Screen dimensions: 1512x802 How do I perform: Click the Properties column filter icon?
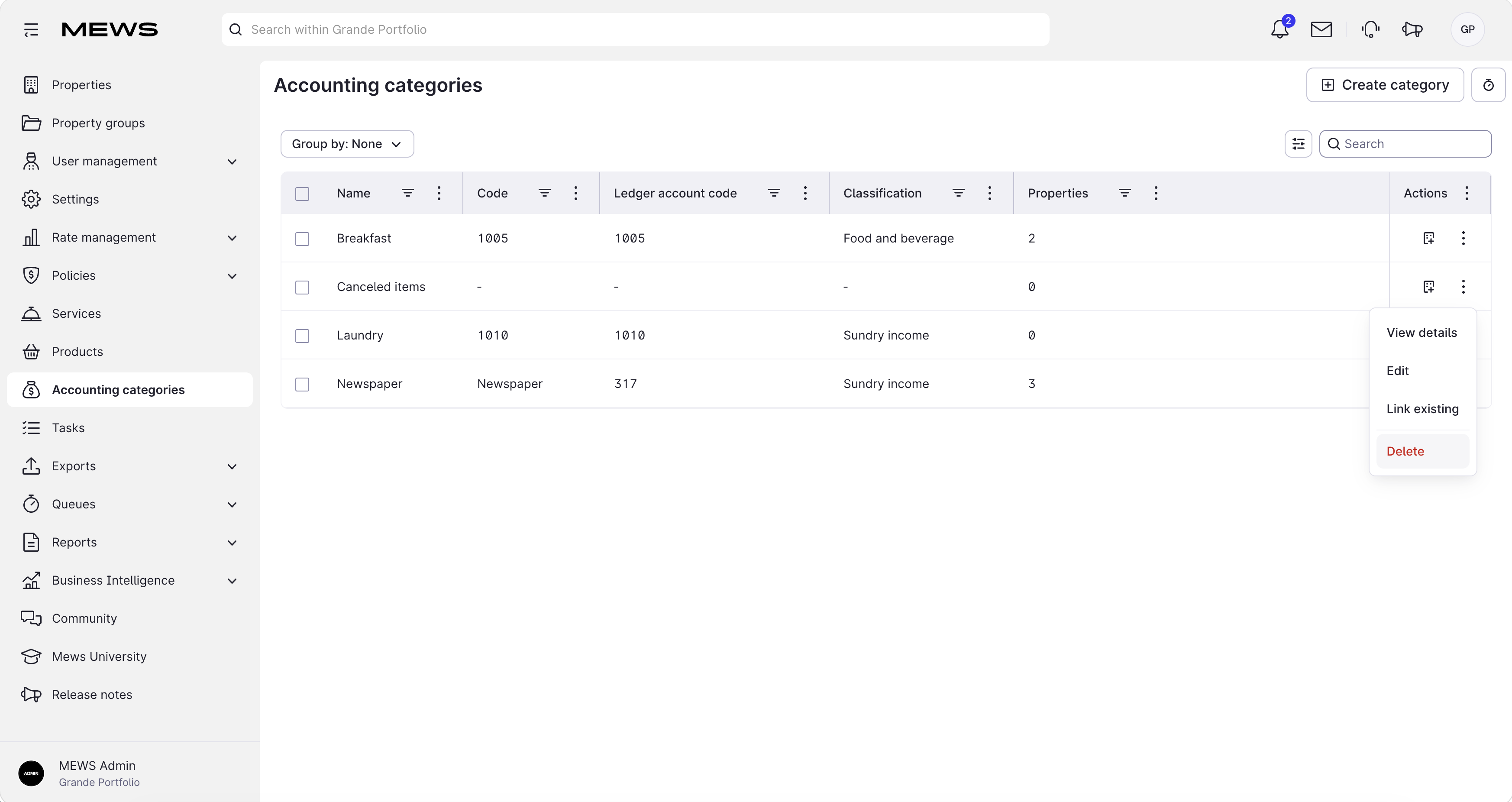pyautogui.click(x=1124, y=193)
